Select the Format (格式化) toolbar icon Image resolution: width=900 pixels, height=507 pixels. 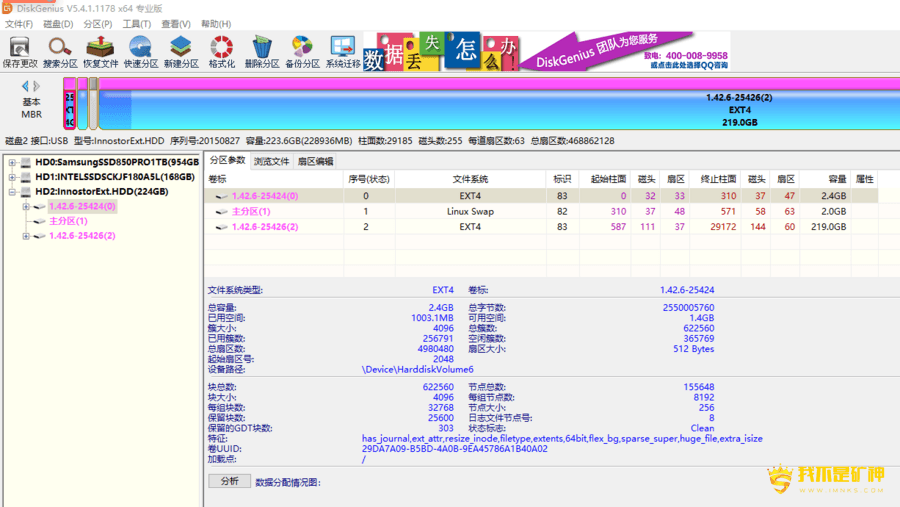click(222, 52)
